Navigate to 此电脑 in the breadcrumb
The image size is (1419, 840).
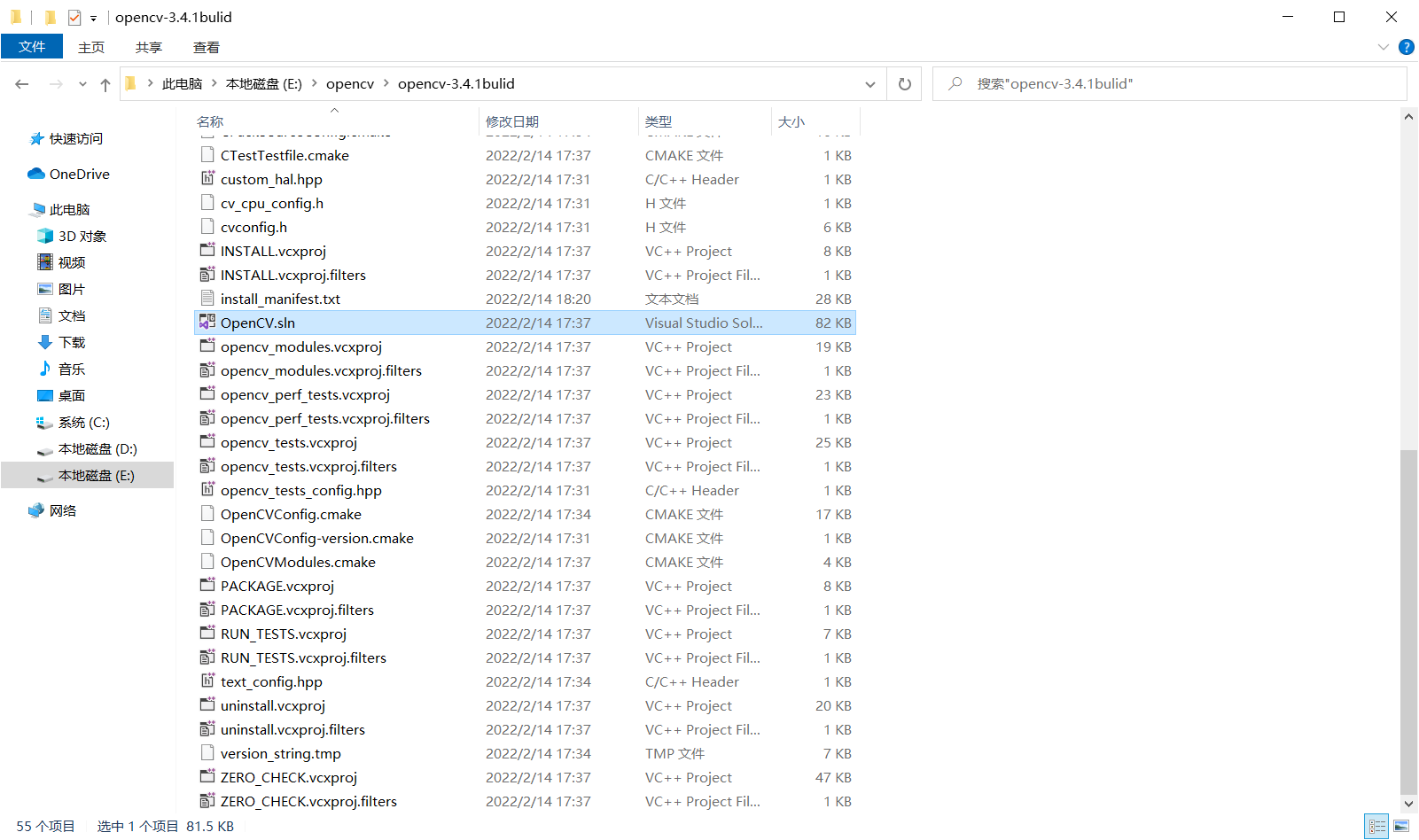point(182,83)
